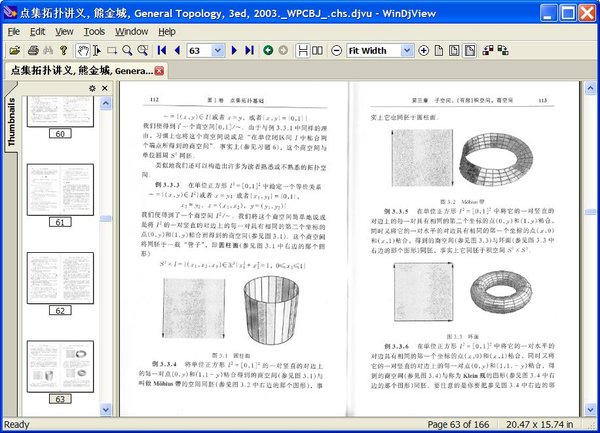Click the Thumbnails sidebar tab

[11, 122]
